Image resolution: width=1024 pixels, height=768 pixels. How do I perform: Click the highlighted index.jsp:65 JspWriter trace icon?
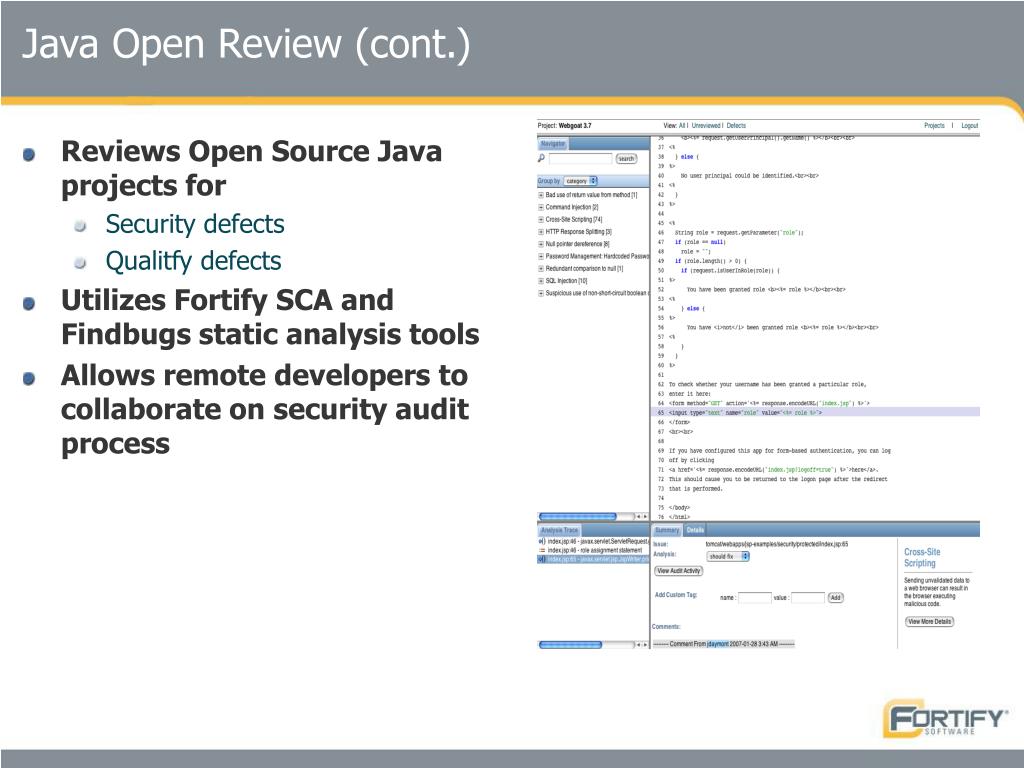541,560
